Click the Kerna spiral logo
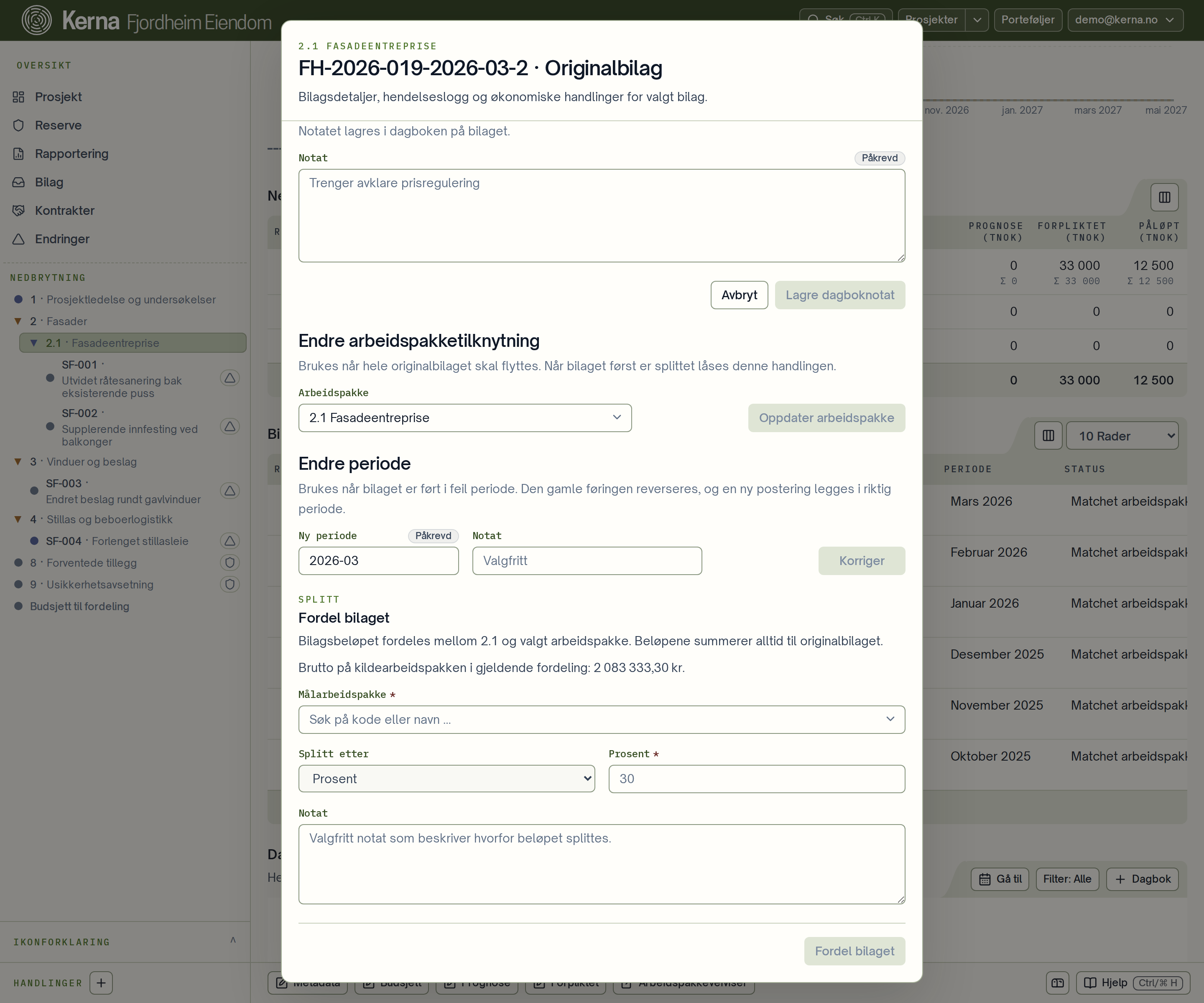The width and height of the screenshot is (1204, 1003). (x=37, y=20)
